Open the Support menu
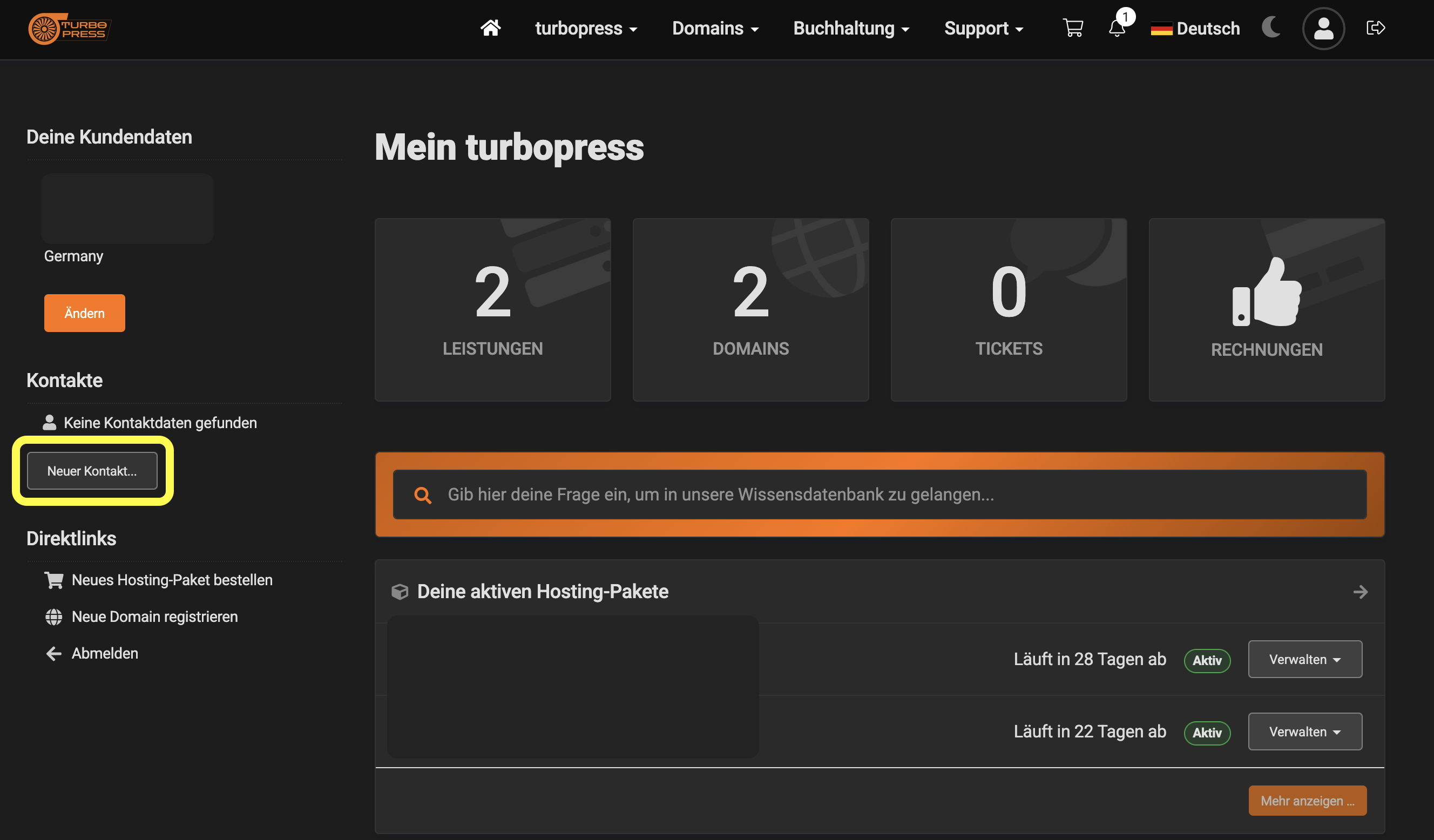 pos(983,29)
